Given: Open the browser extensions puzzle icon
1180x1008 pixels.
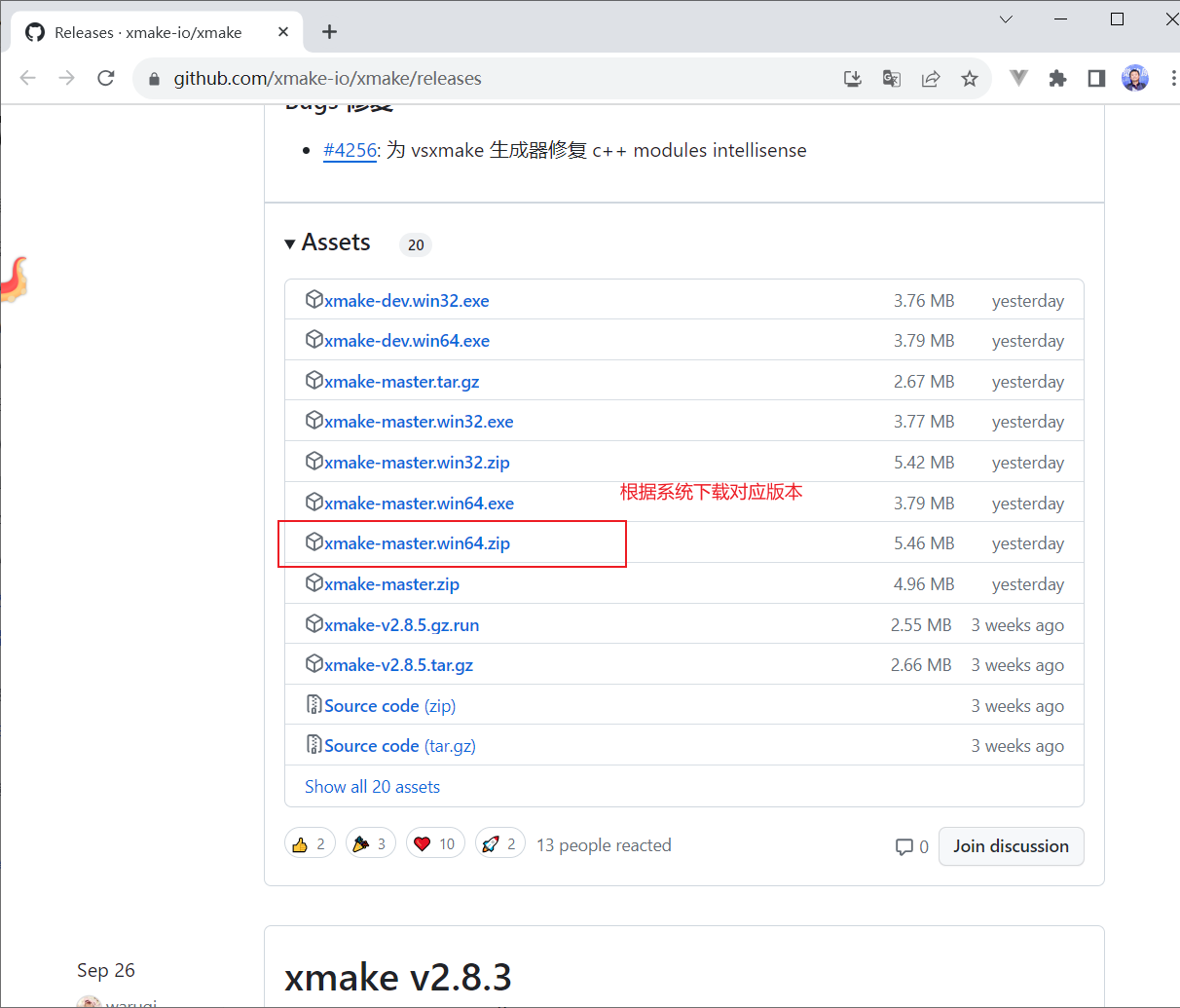Looking at the screenshot, I should point(1057,79).
